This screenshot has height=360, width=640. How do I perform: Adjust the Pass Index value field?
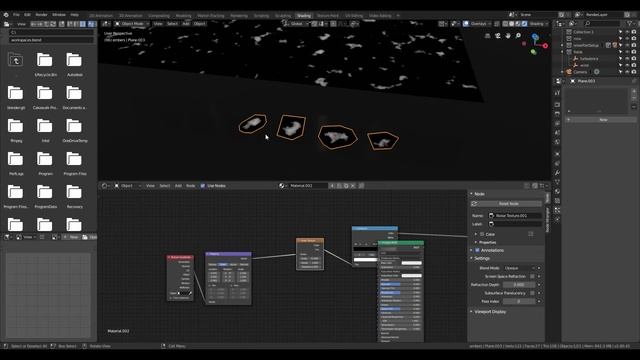click(x=519, y=301)
